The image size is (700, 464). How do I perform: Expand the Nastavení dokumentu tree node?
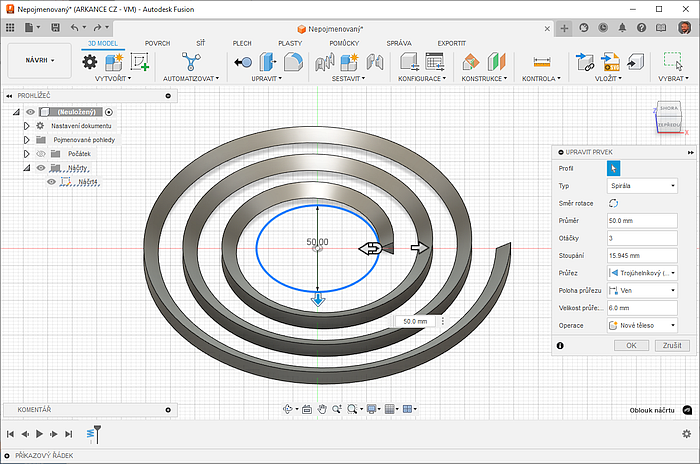(x=28, y=126)
